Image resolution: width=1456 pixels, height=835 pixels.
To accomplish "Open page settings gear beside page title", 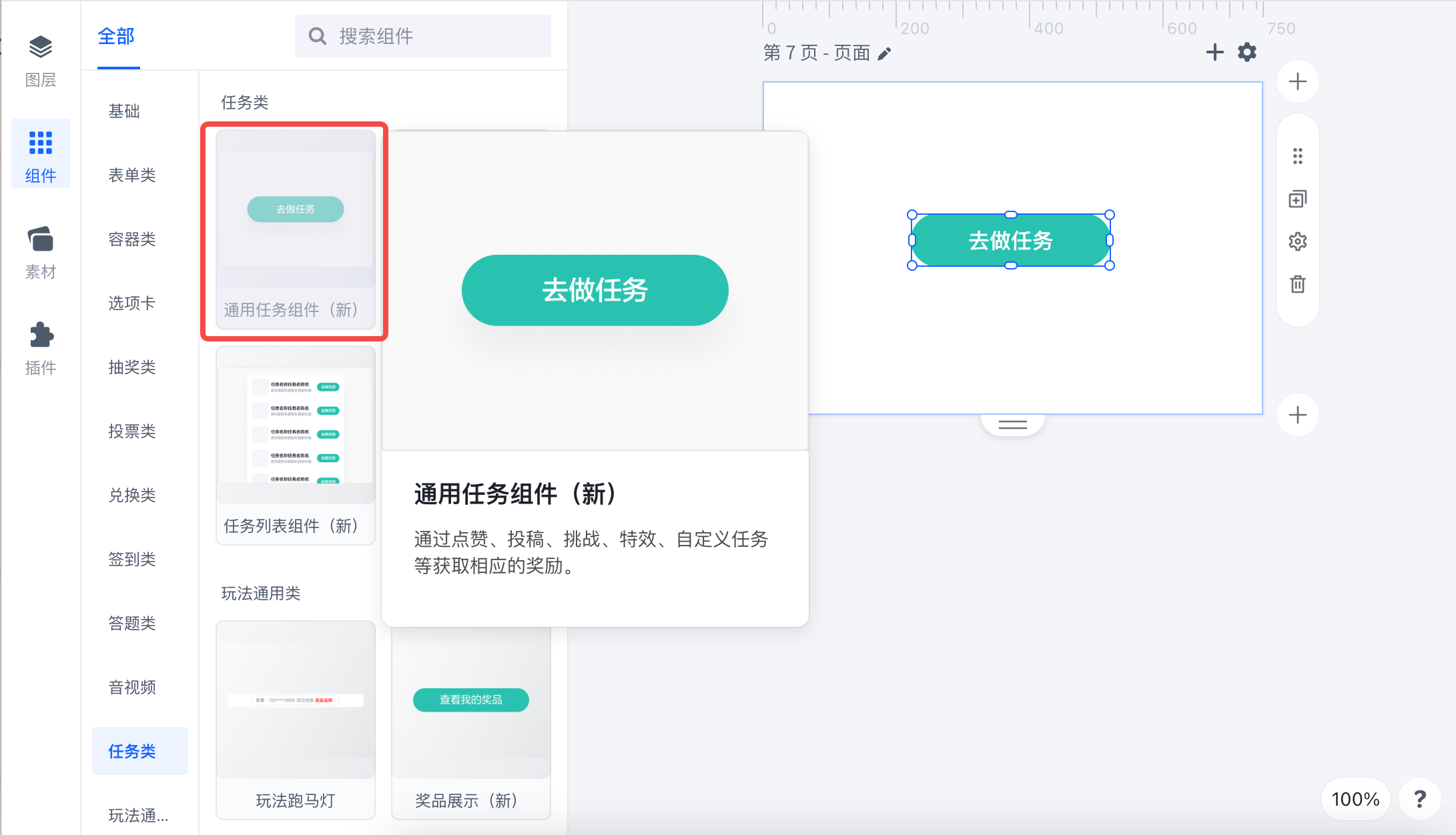I will 1247,52.
